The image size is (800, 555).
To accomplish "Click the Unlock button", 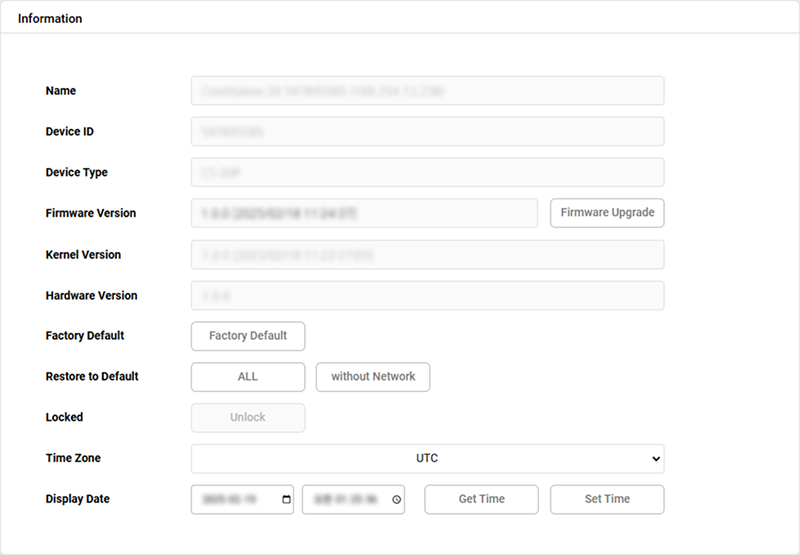I will [x=248, y=418].
